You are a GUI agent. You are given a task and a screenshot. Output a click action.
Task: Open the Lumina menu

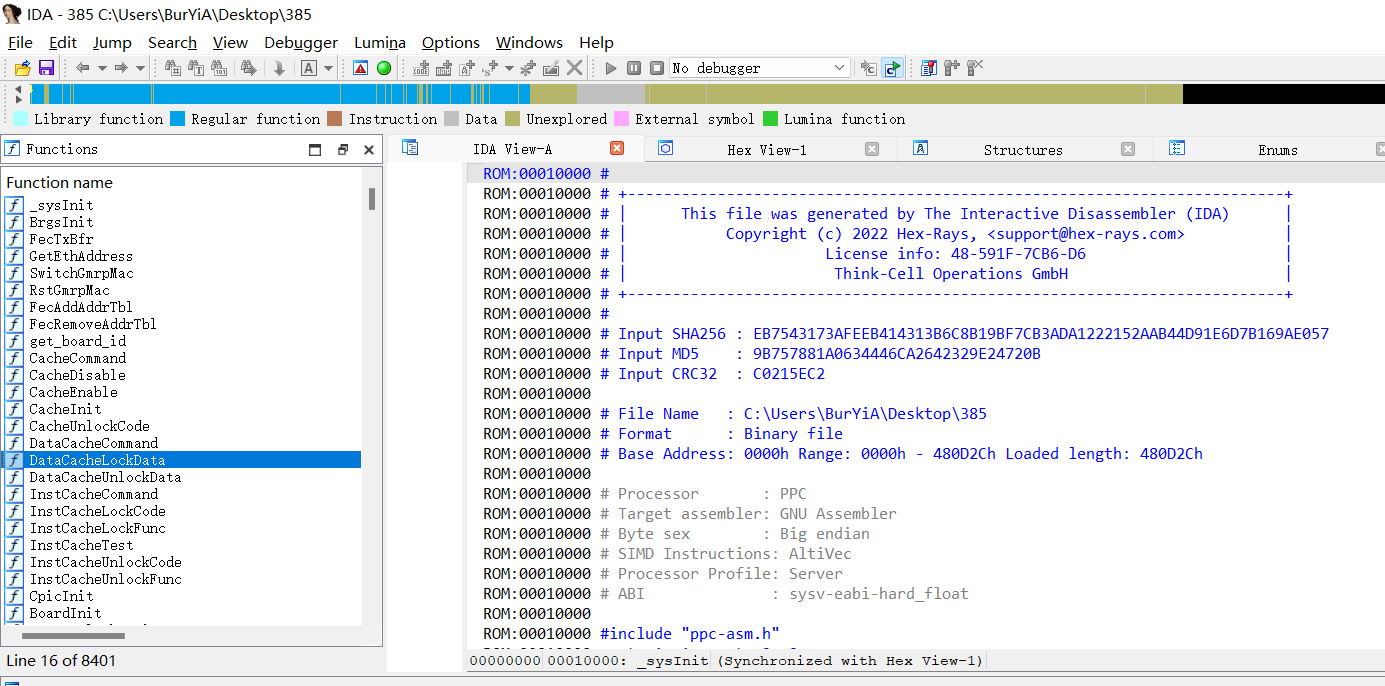(379, 43)
